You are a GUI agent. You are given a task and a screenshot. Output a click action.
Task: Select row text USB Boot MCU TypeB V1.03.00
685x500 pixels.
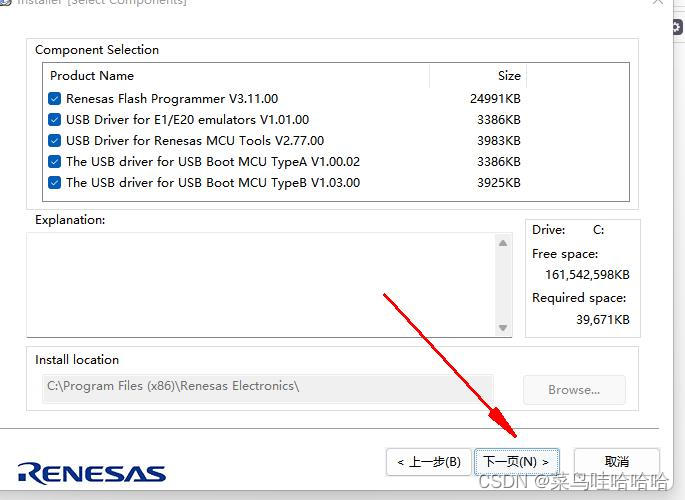pyautogui.click(x=213, y=183)
